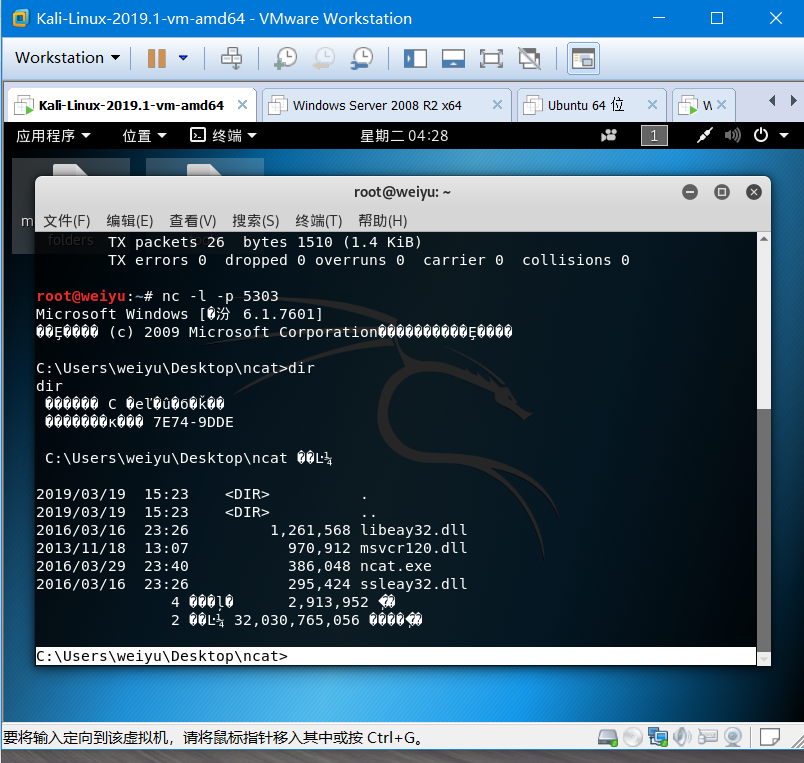
Task: Click the terminal scrollbar down arrow
Action: 764,659
